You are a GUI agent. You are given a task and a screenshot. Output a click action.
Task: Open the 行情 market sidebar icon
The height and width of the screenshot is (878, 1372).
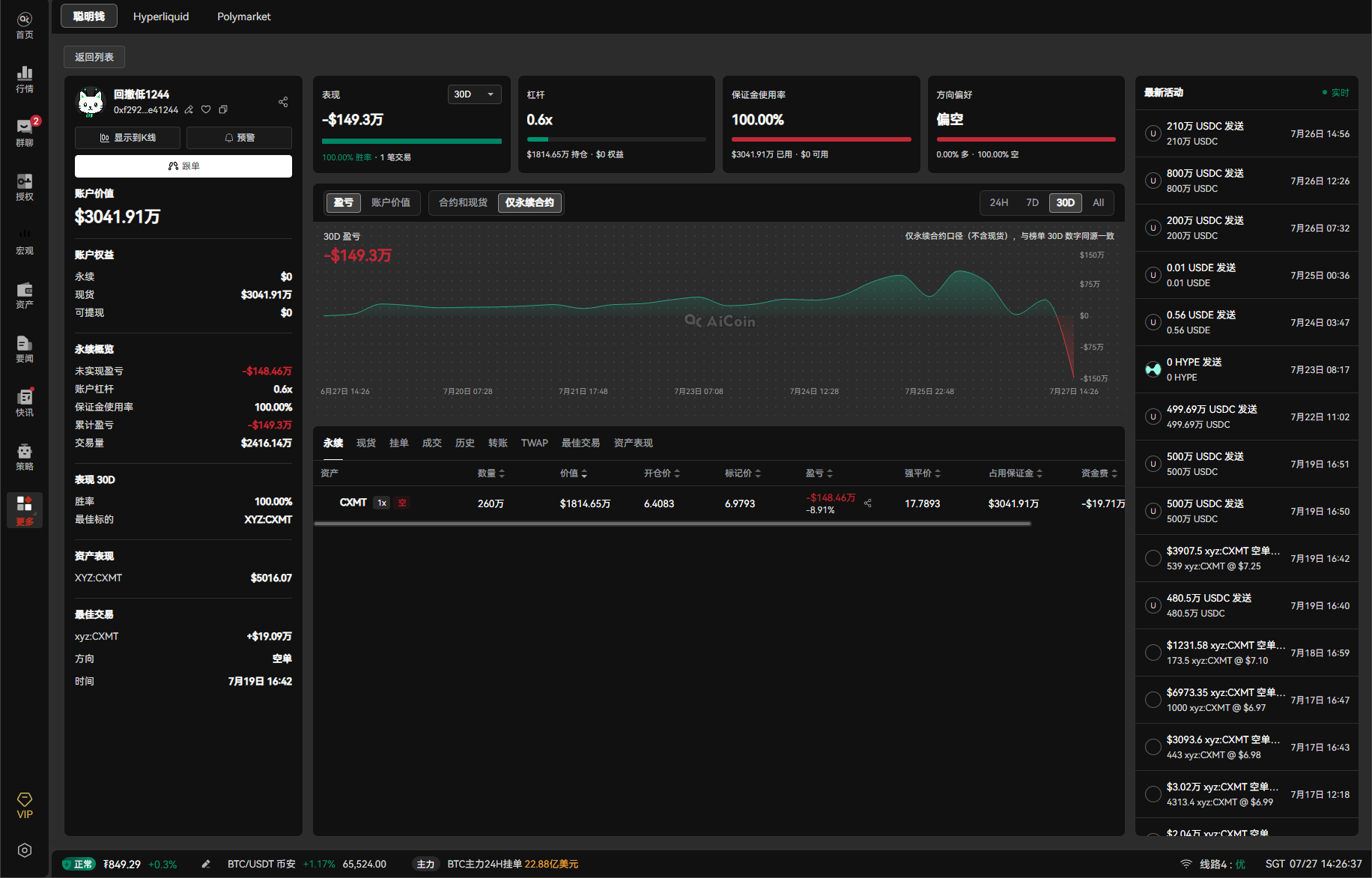click(x=25, y=79)
